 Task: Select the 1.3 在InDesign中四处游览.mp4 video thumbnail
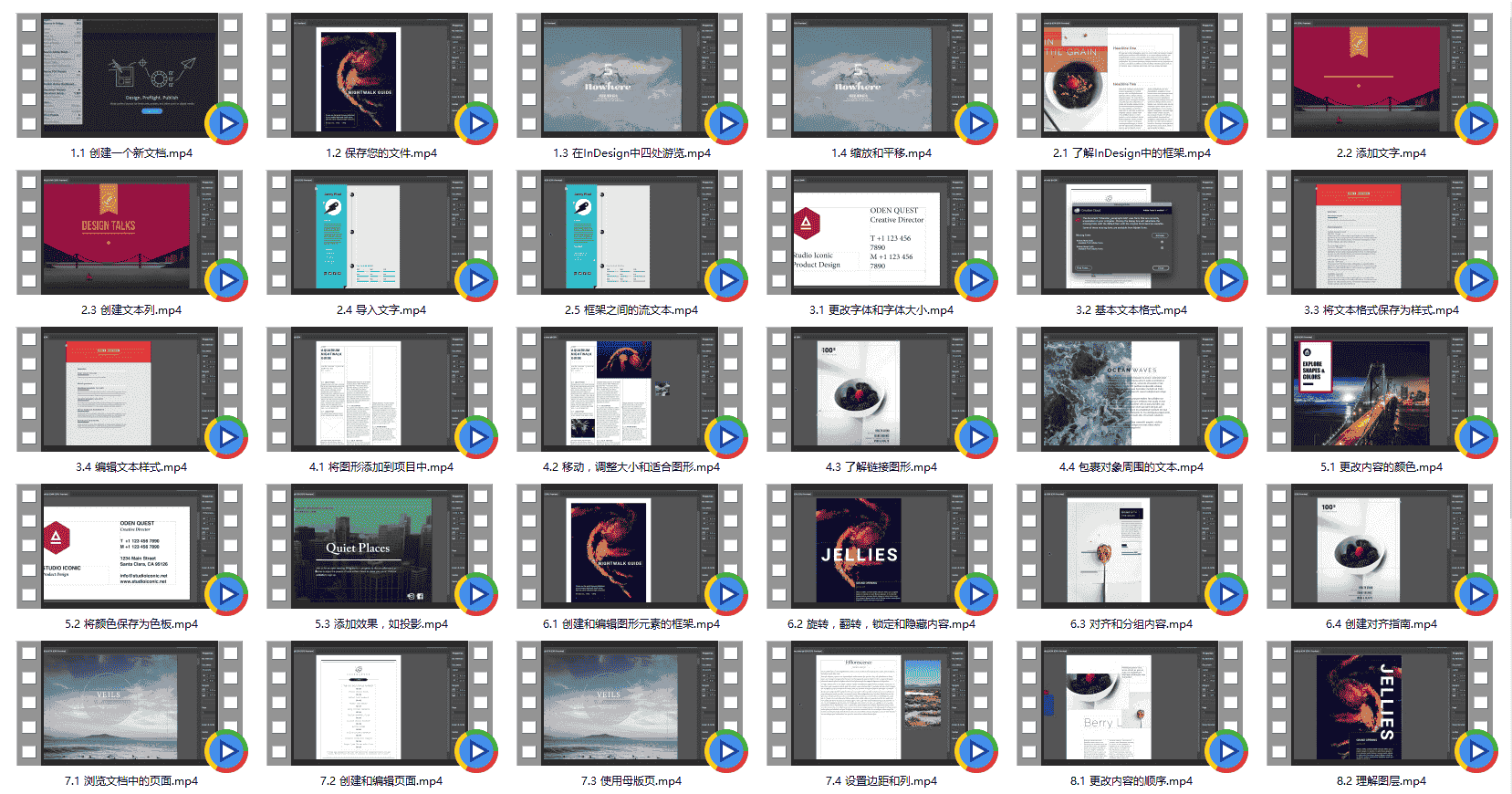[x=631, y=76]
